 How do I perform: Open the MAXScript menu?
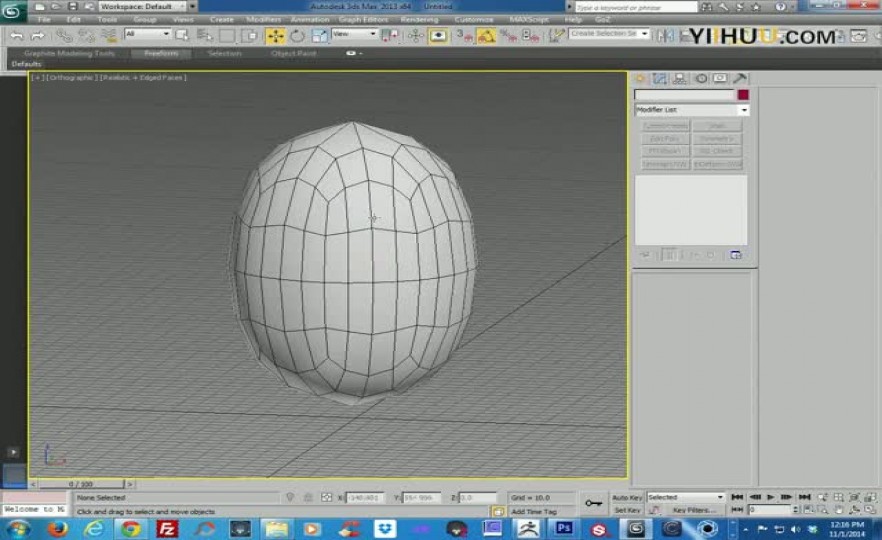tap(528, 20)
